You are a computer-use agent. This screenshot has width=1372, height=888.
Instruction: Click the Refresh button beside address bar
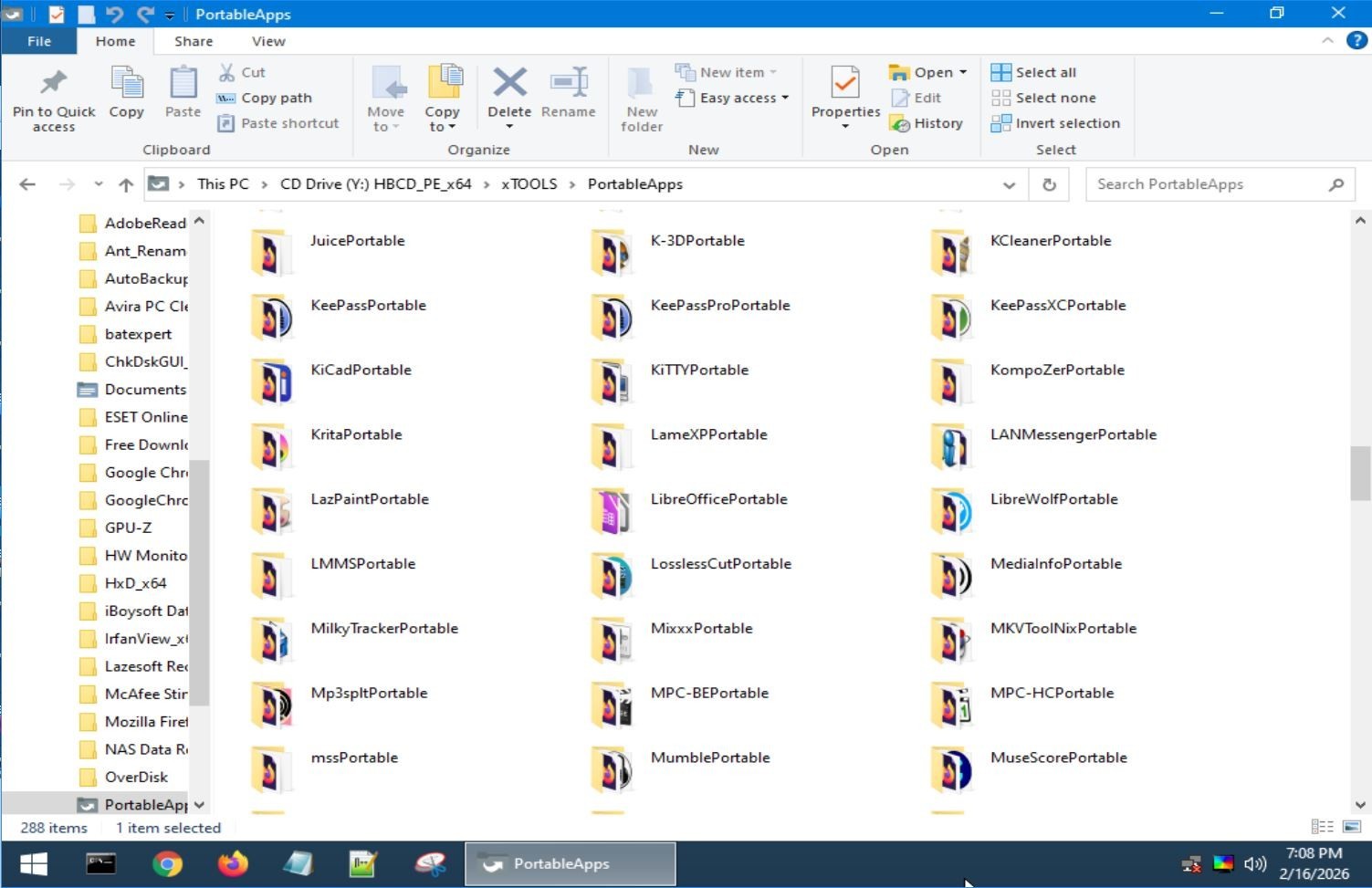(1049, 184)
